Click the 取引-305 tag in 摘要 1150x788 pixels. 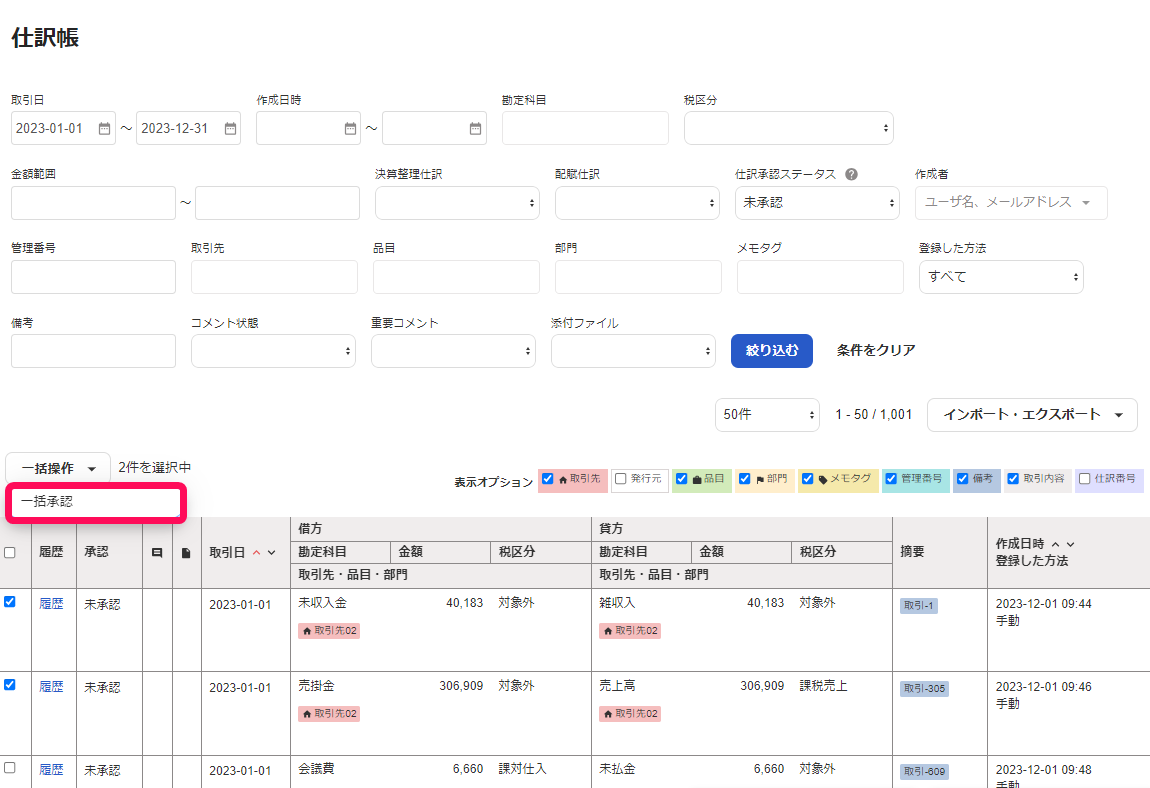coord(924,689)
